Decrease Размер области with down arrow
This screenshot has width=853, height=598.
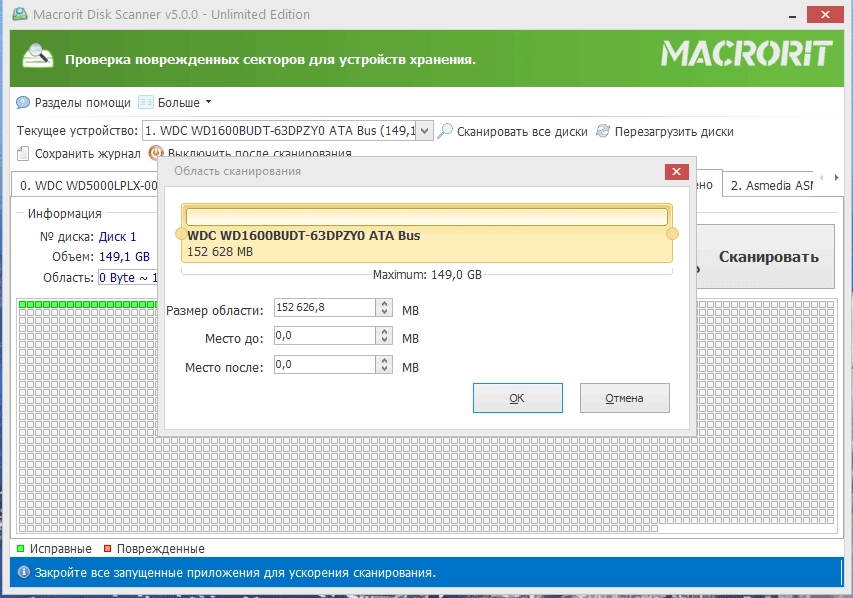tap(384, 312)
